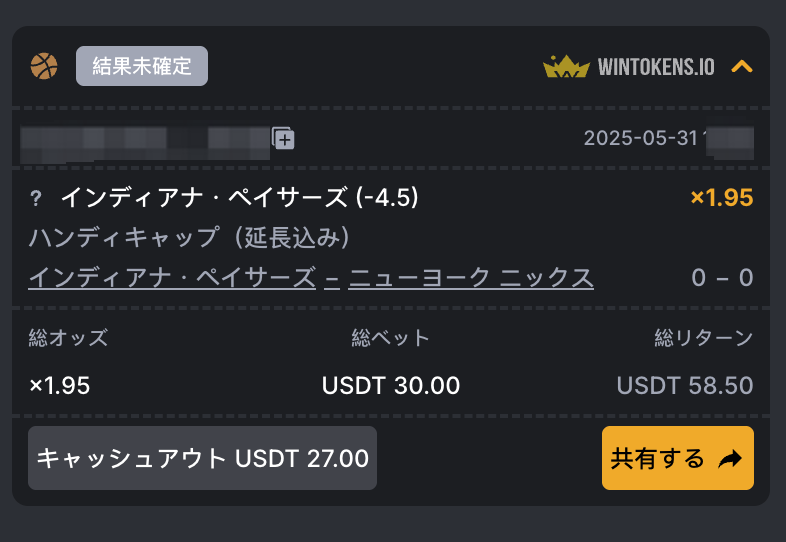The width and height of the screenshot is (786, 542).
Task: Click the blurred bet ID text
Action: click(145, 141)
